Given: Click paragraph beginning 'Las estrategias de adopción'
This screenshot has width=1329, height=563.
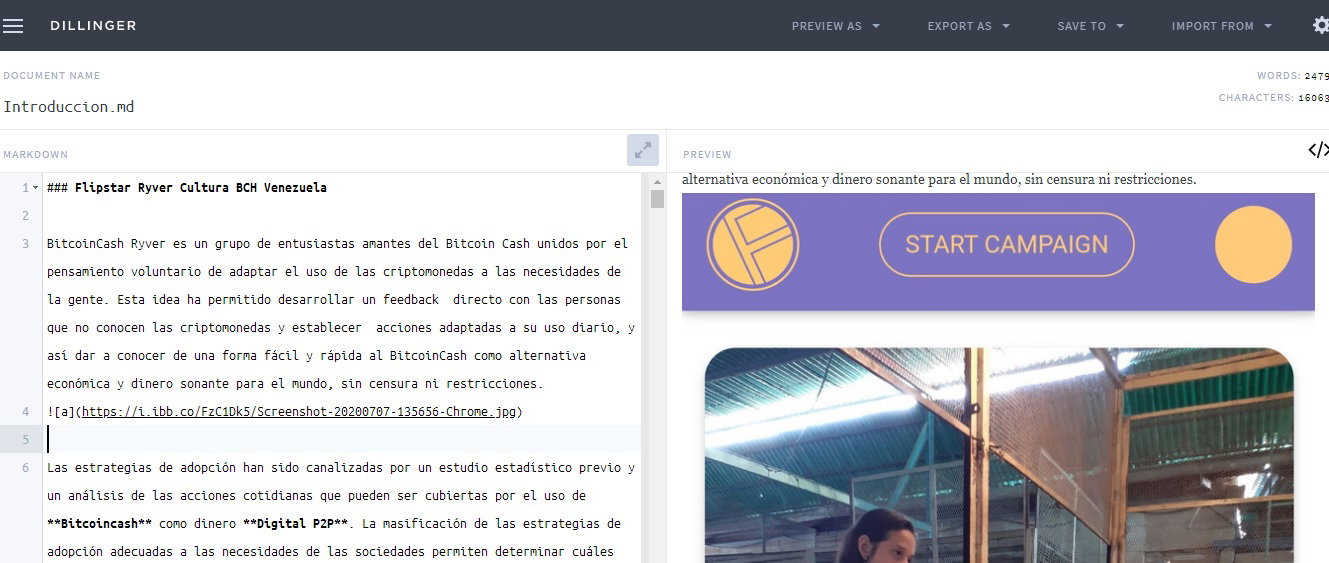Looking at the screenshot, I should click(x=341, y=509).
